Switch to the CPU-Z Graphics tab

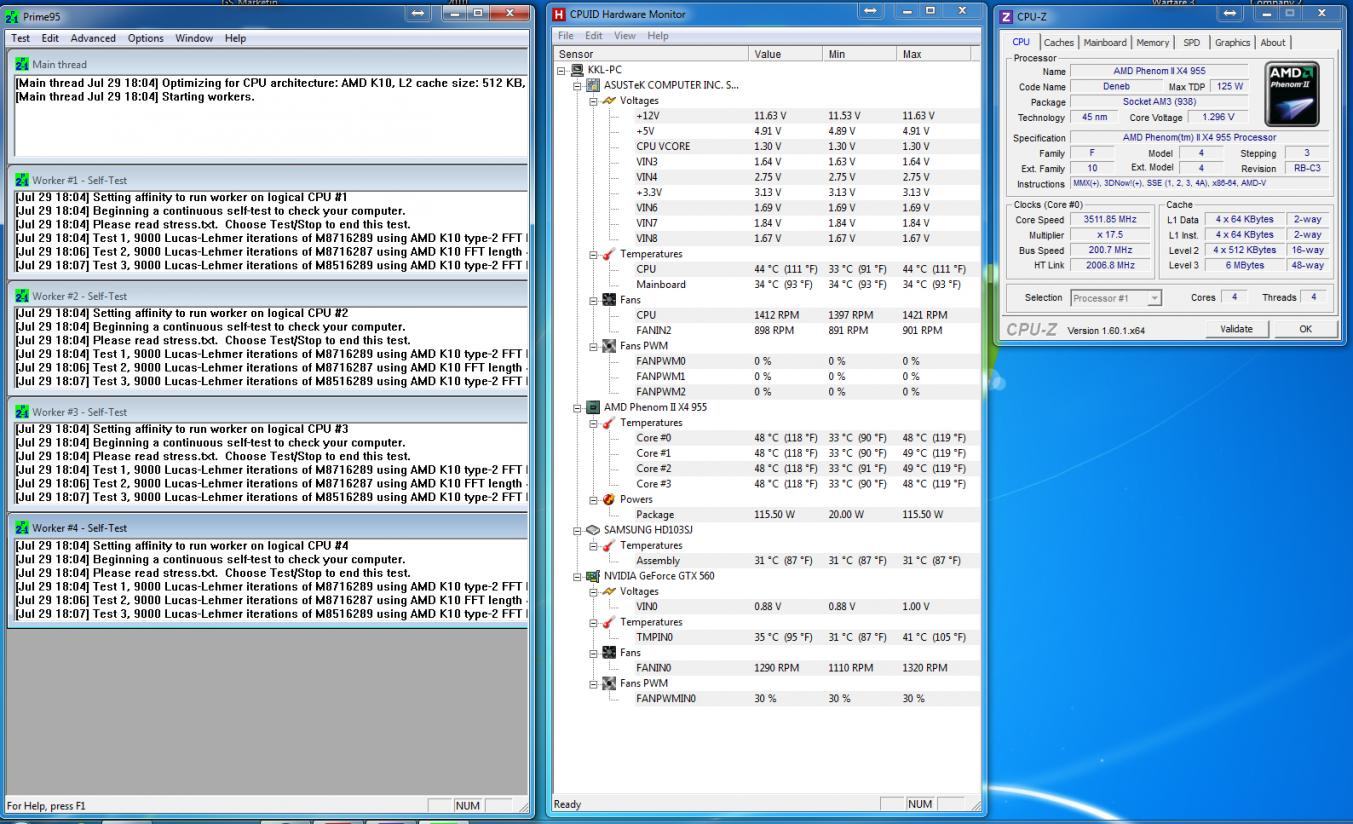pyautogui.click(x=1232, y=42)
